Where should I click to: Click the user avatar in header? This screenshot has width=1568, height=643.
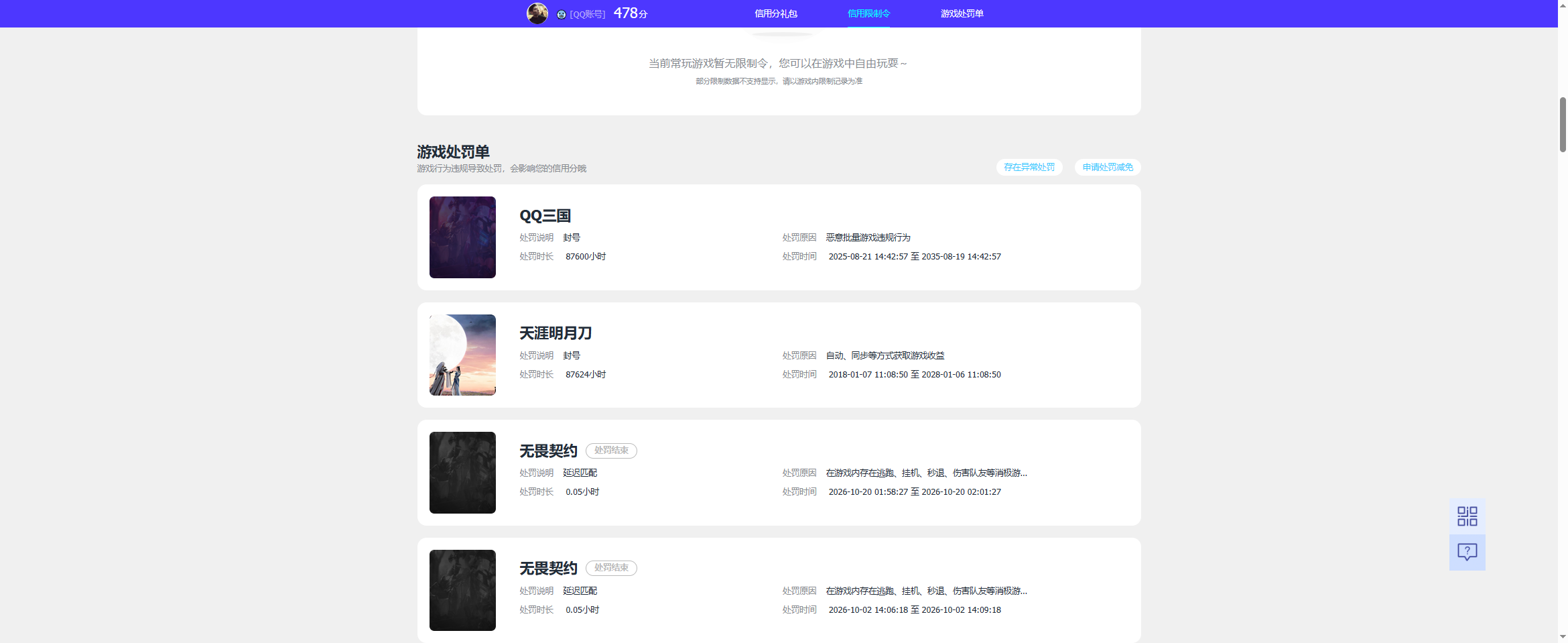pos(537,13)
